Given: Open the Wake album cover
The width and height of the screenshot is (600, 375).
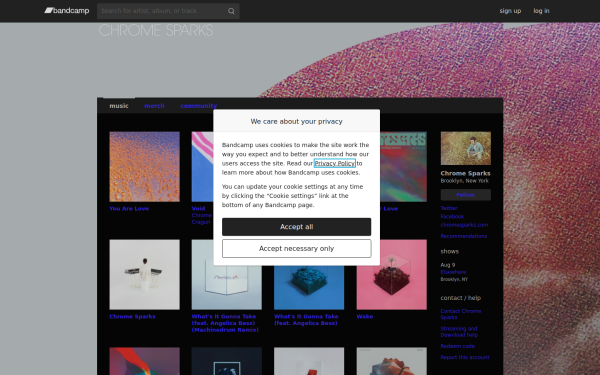Looking at the screenshot, I should pyautogui.click(x=391, y=274).
